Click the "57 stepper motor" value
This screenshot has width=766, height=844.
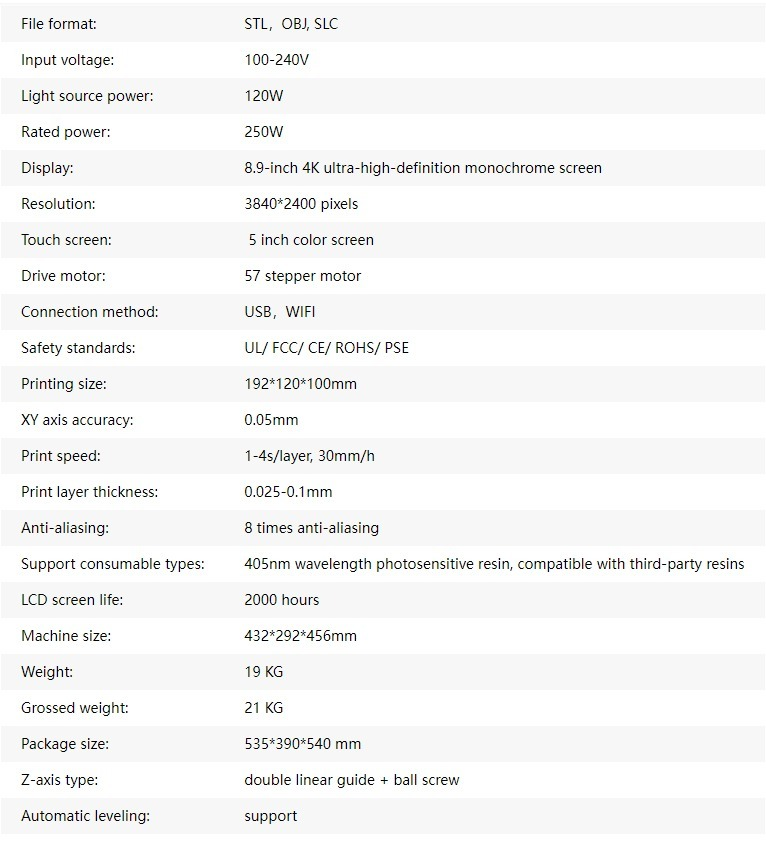303,276
